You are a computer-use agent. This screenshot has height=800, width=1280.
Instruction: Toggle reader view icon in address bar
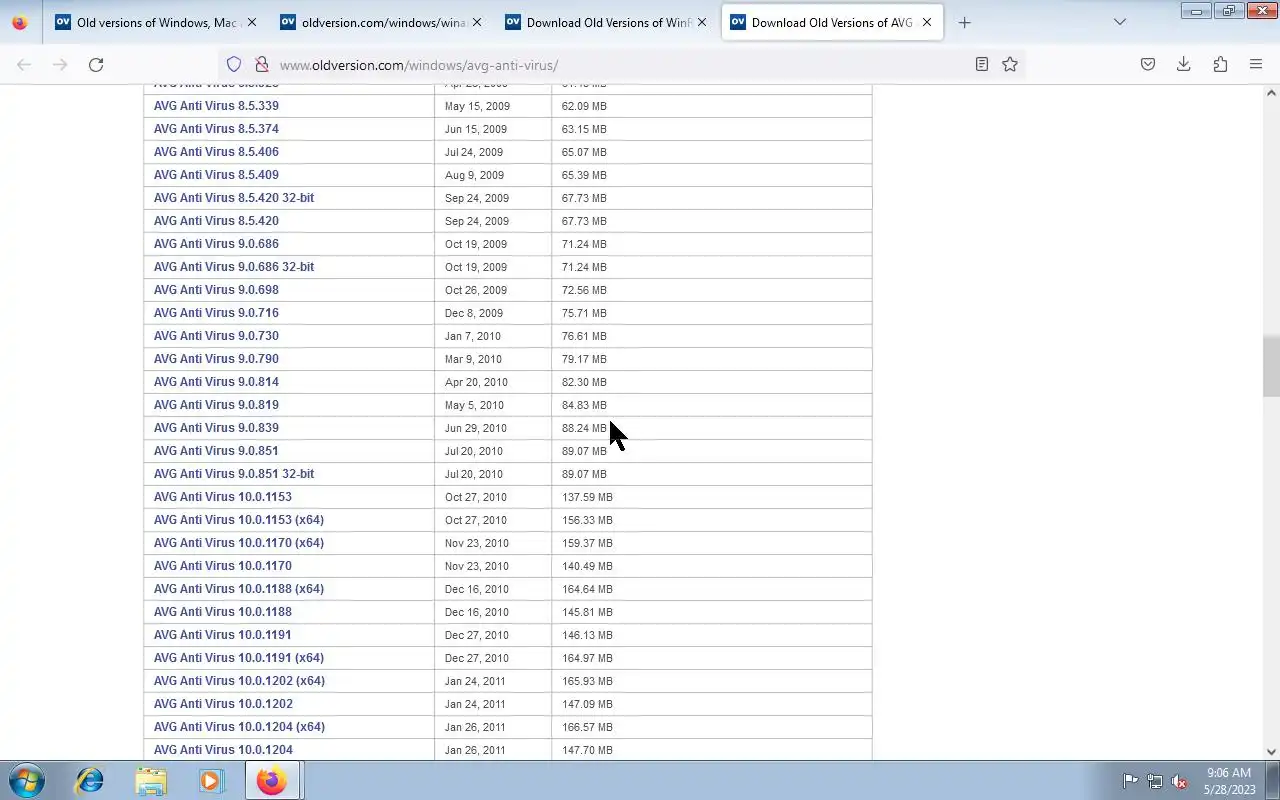(x=982, y=64)
